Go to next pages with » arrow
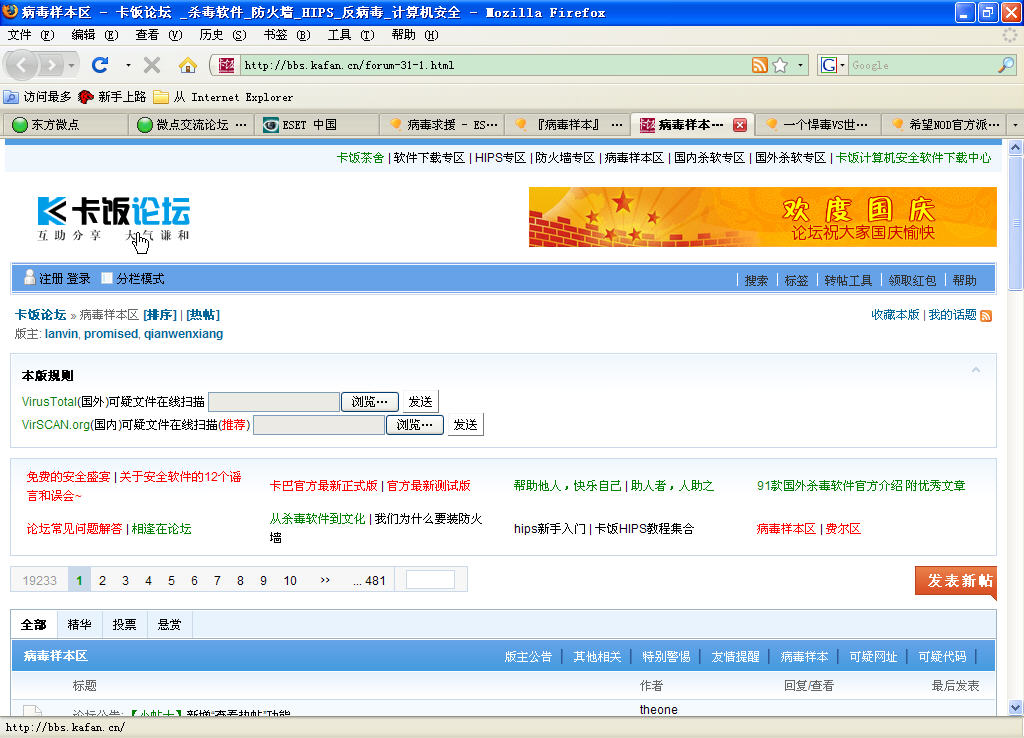Image resolution: width=1024 pixels, height=738 pixels. (x=325, y=580)
